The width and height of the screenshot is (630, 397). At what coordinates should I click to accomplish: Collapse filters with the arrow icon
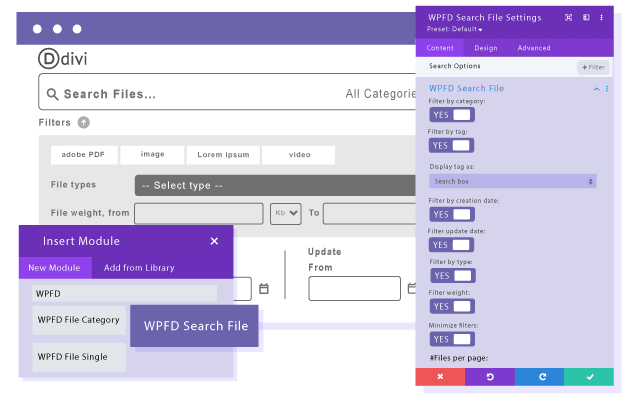point(84,122)
